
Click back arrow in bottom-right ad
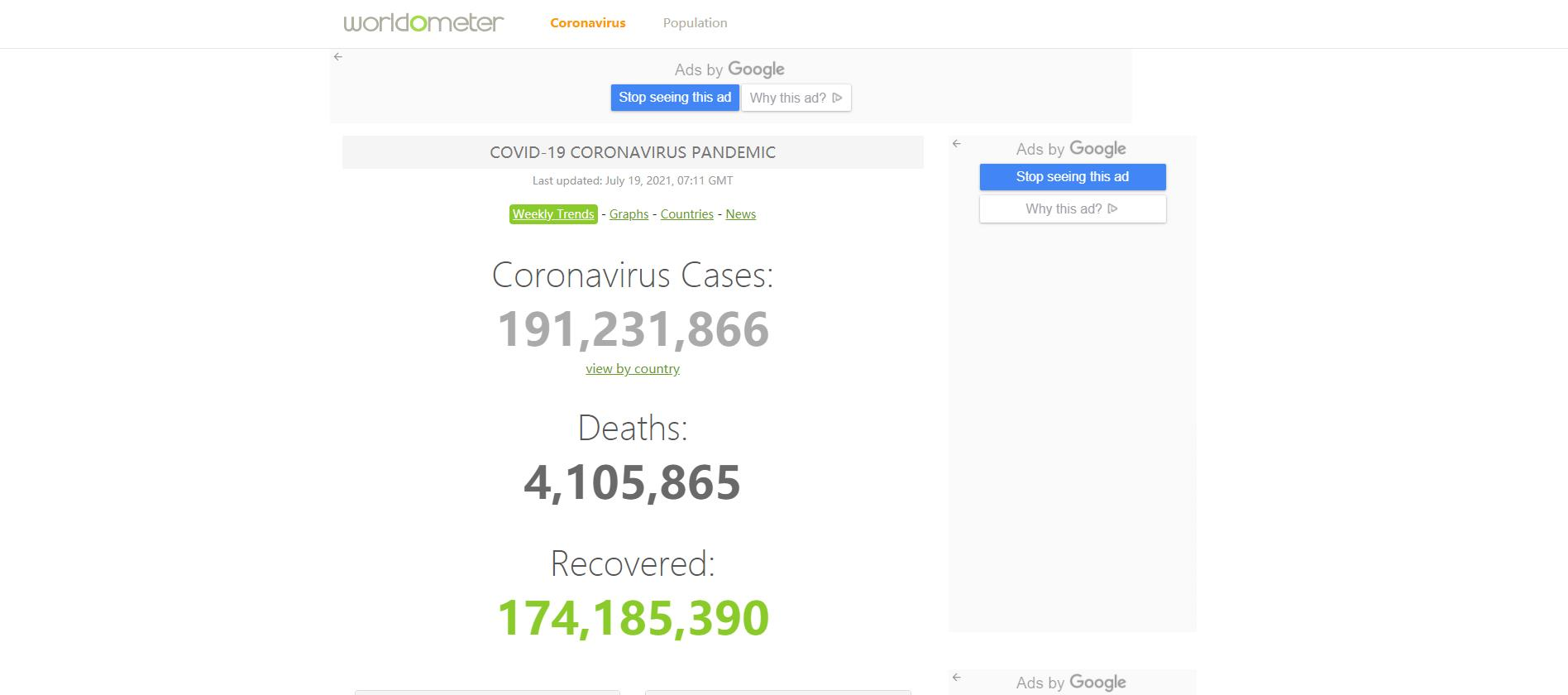[957, 678]
